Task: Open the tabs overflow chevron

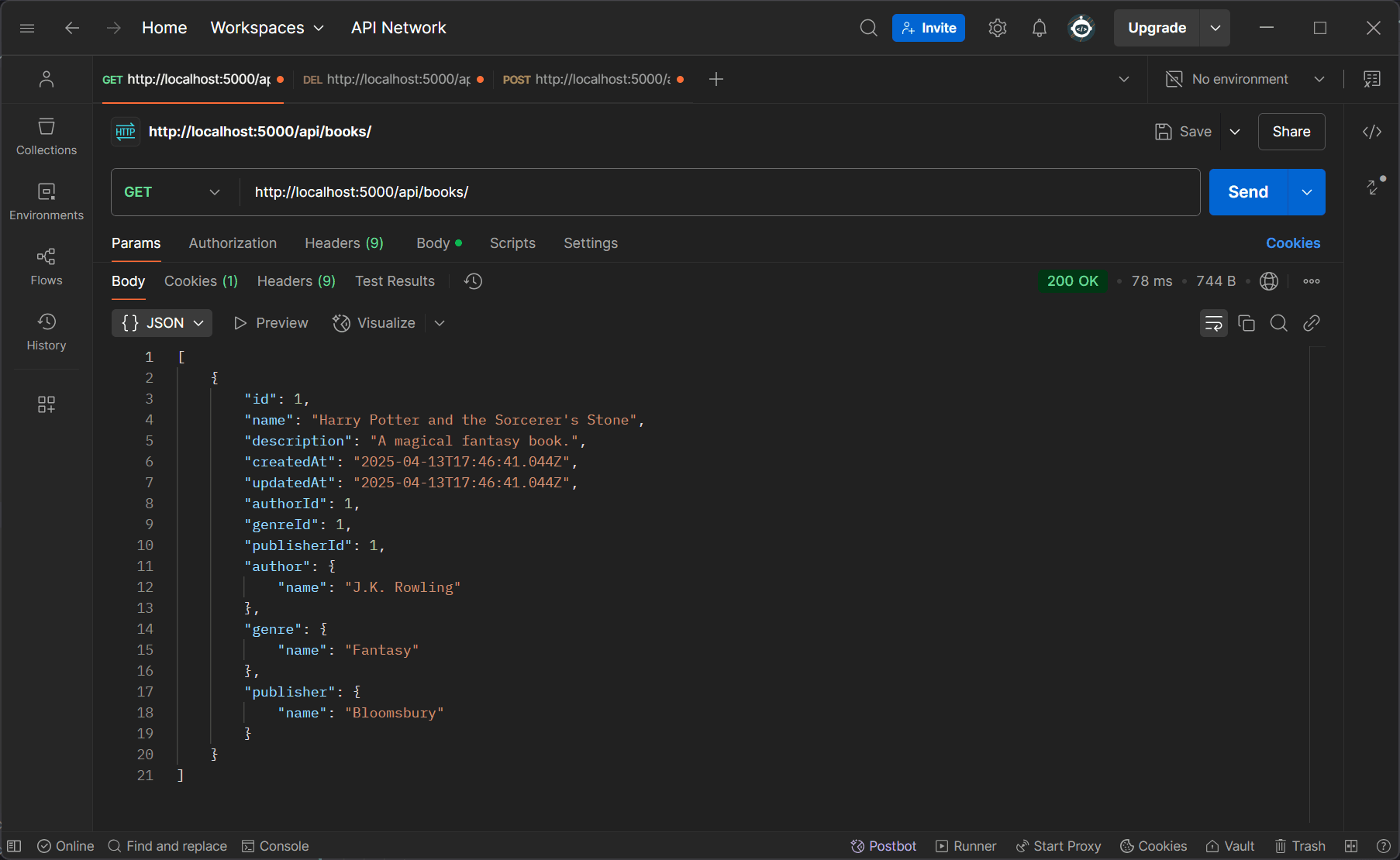Action: (1124, 79)
